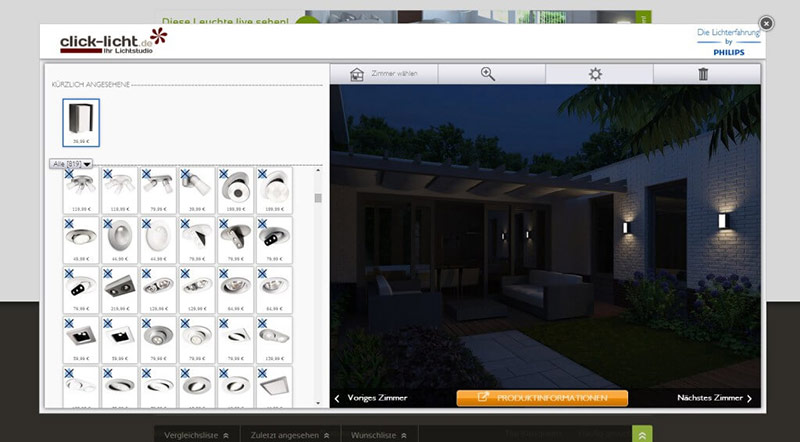Toggle blue X marker on 189,99 € lamp, first row

click(223, 174)
